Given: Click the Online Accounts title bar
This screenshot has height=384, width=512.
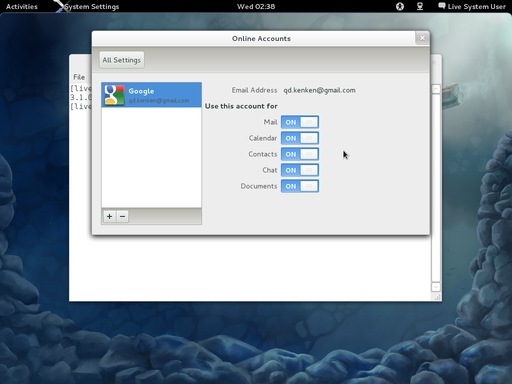Looking at the screenshot, I should [261, 38].
